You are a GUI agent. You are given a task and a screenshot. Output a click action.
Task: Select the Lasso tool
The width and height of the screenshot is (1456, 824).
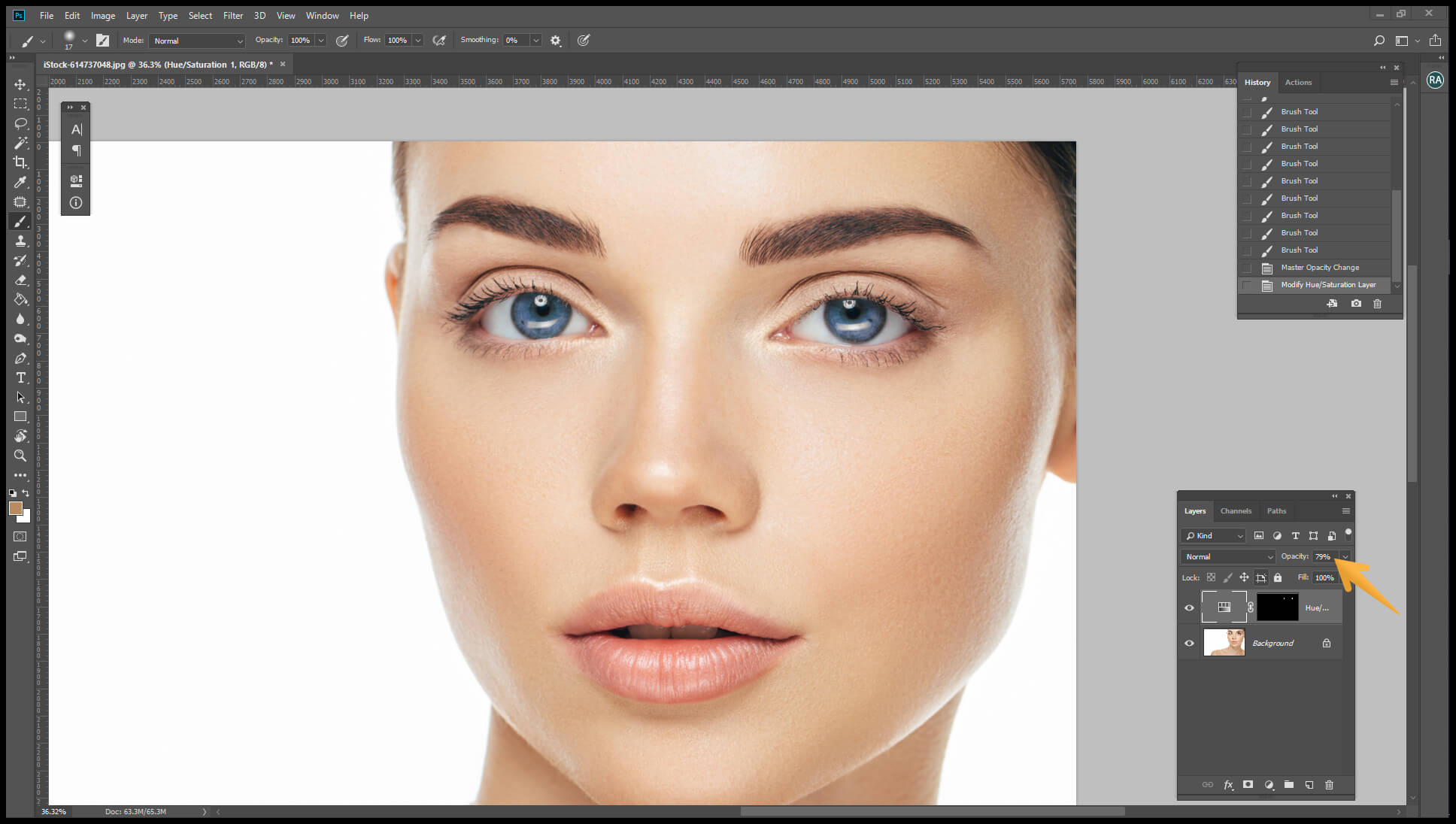point(20,124)
